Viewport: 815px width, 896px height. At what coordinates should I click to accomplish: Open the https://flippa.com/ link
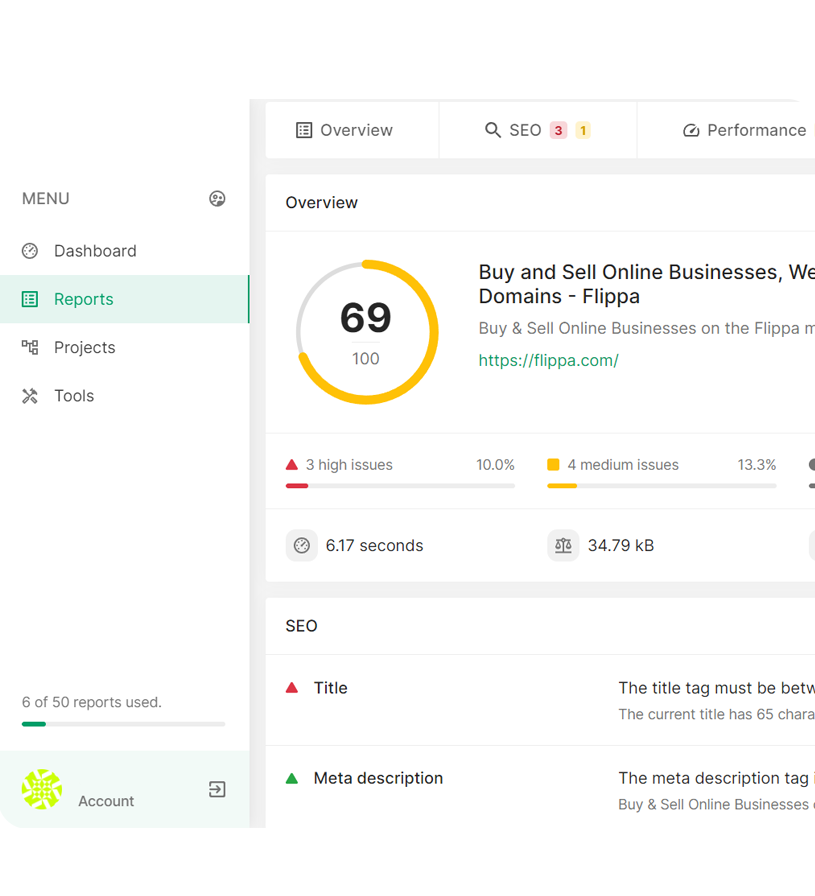(549, 361)
